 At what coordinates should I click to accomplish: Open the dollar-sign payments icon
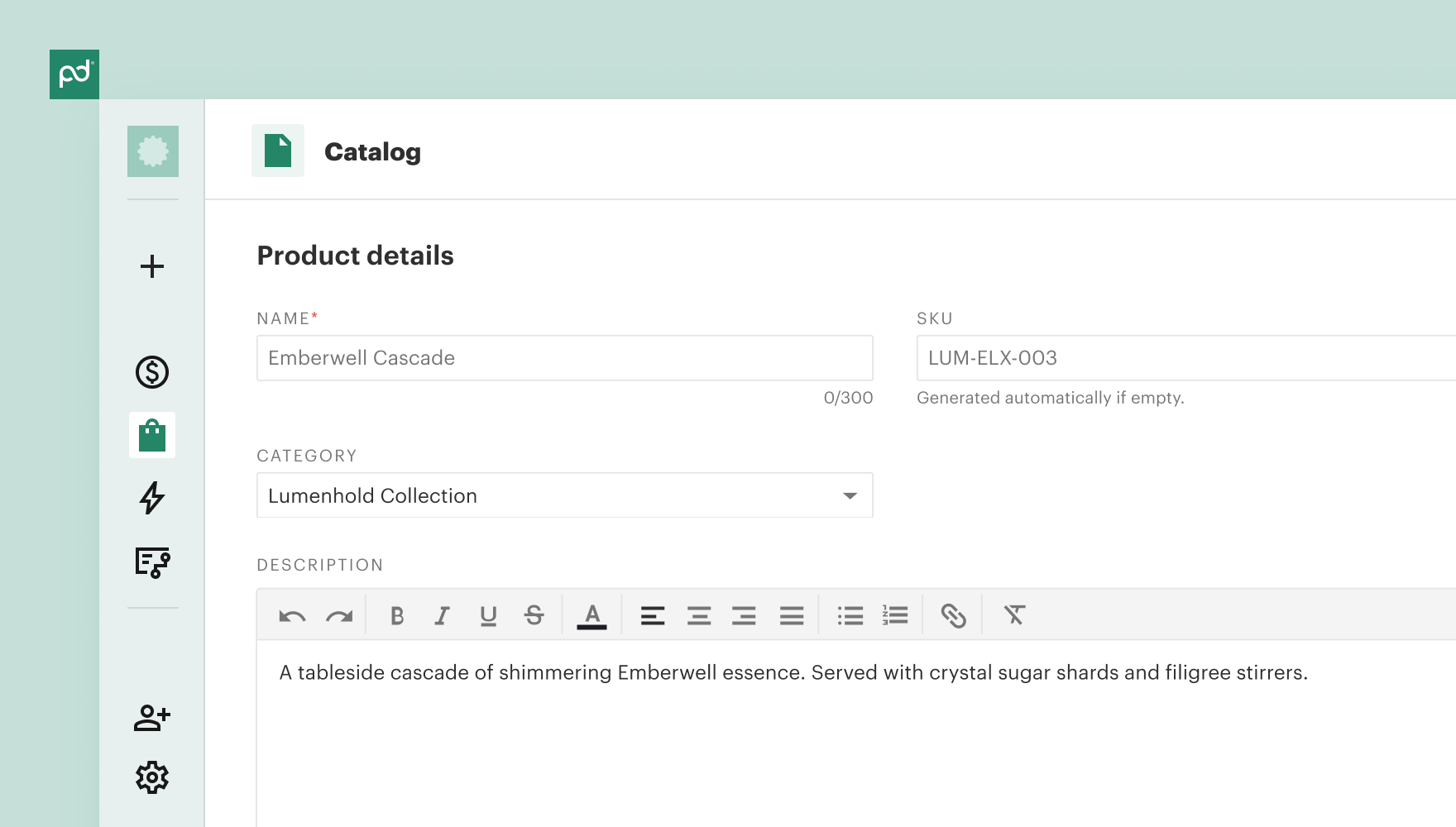(x=152, y=372)
